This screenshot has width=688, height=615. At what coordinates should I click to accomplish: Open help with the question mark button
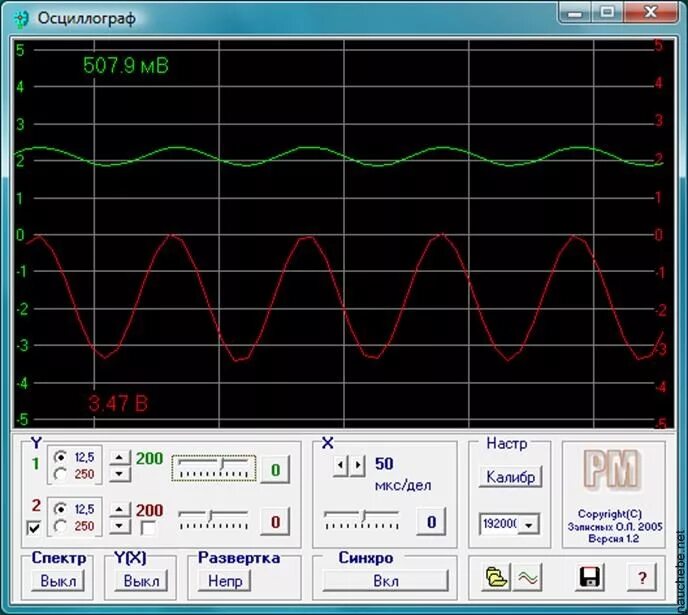click(642, 577)
